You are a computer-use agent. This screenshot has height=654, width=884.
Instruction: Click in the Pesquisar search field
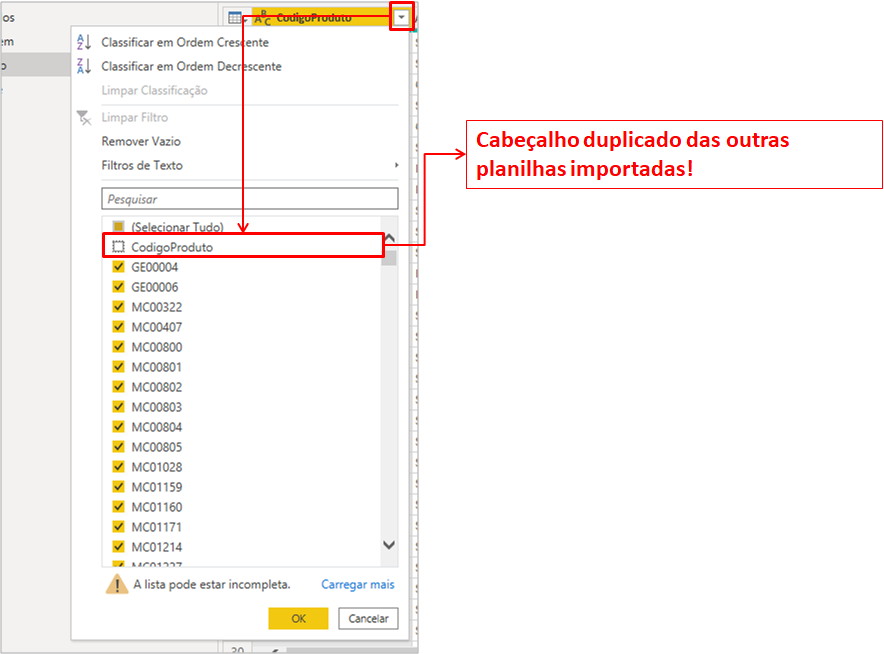click(x=249, y=199)
